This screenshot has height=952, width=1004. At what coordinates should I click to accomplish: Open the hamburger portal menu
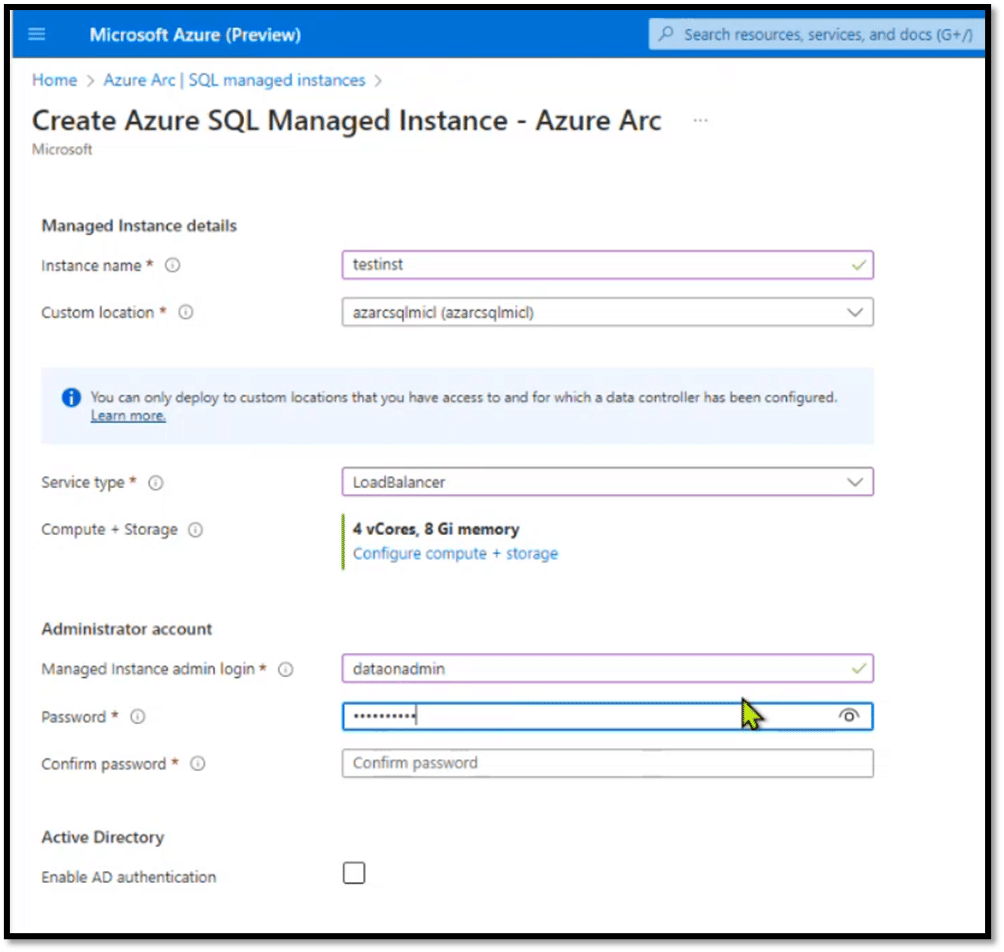point(36,34)
